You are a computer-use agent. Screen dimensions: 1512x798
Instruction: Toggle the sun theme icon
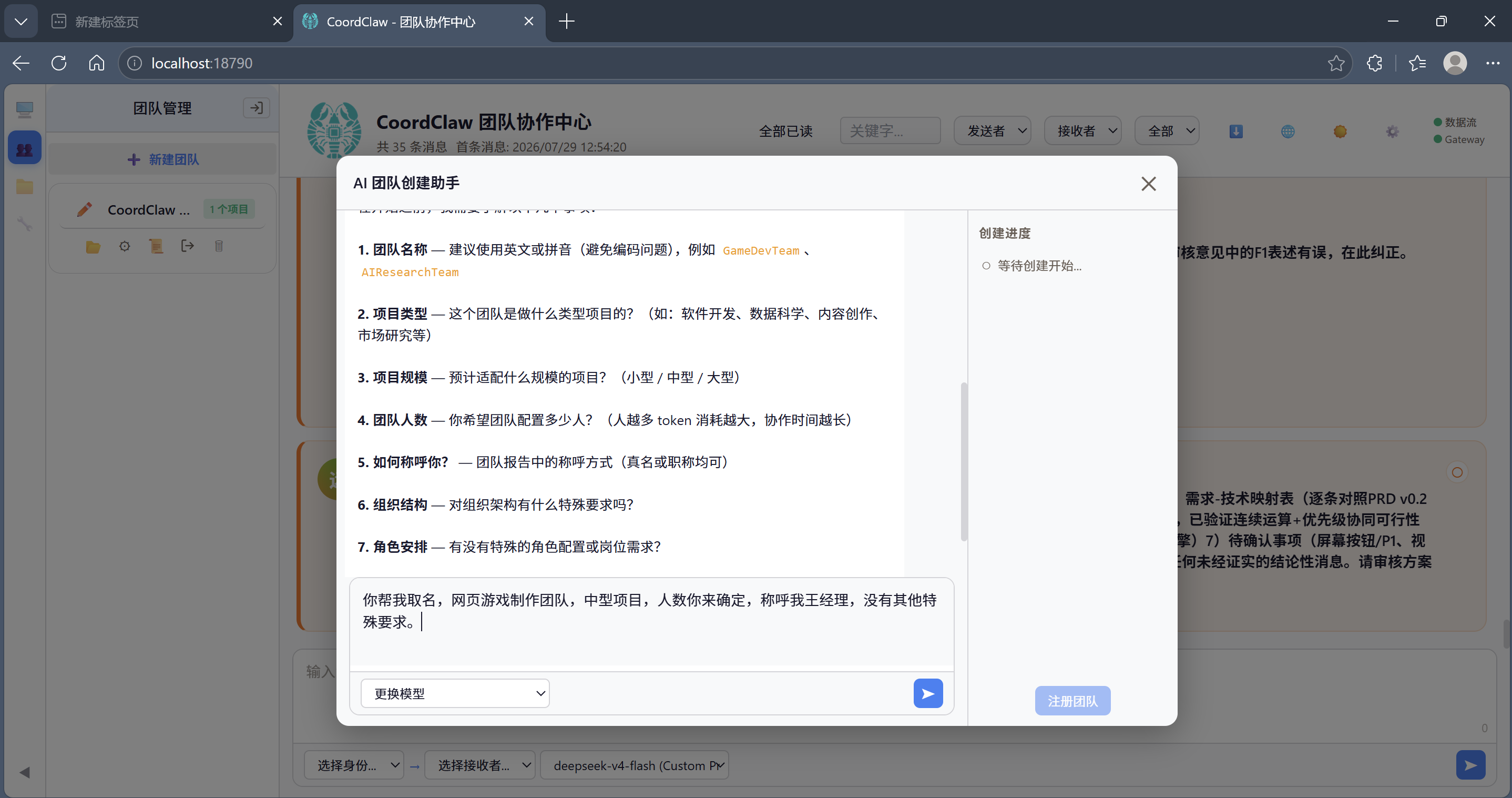pos(1340,132)
